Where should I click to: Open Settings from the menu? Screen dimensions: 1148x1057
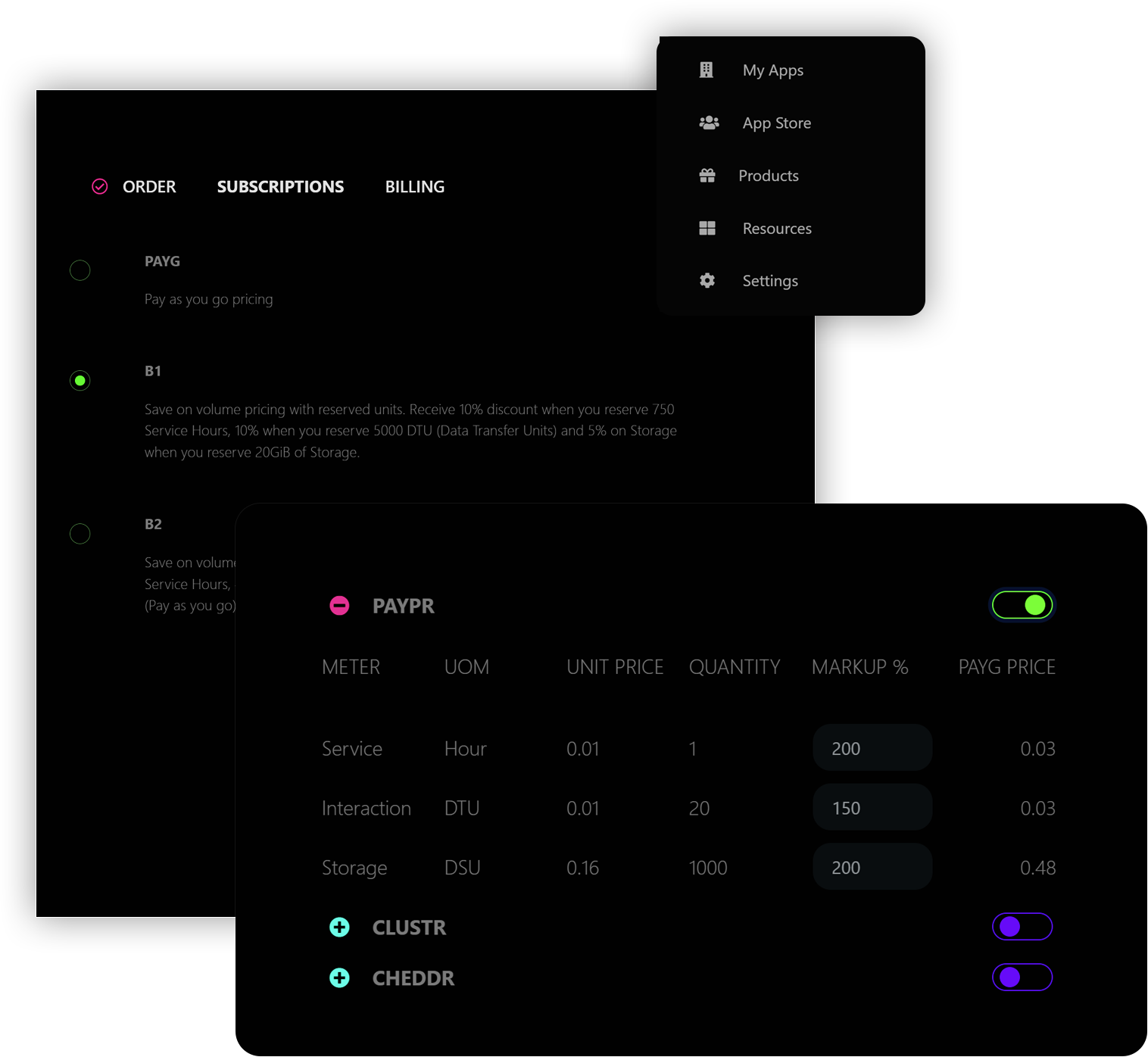click(770, 281)
